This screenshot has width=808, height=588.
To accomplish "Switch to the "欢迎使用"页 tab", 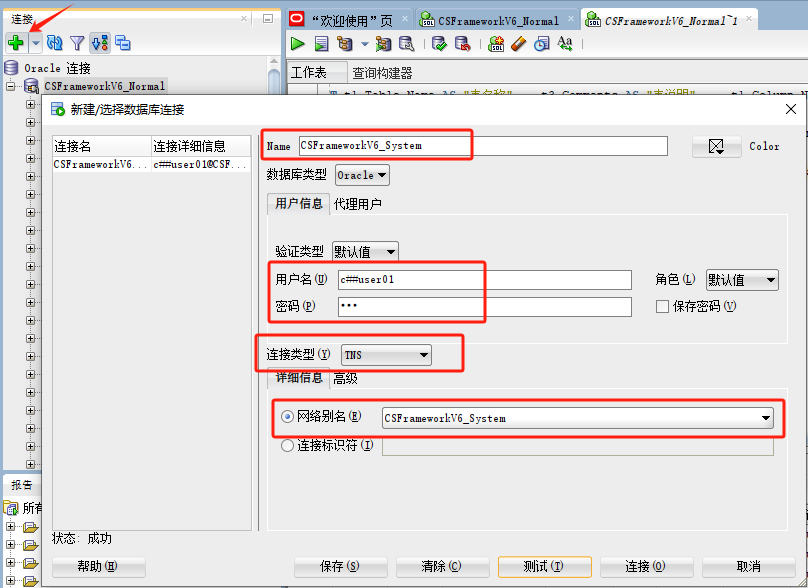I will tap(352, 21).
